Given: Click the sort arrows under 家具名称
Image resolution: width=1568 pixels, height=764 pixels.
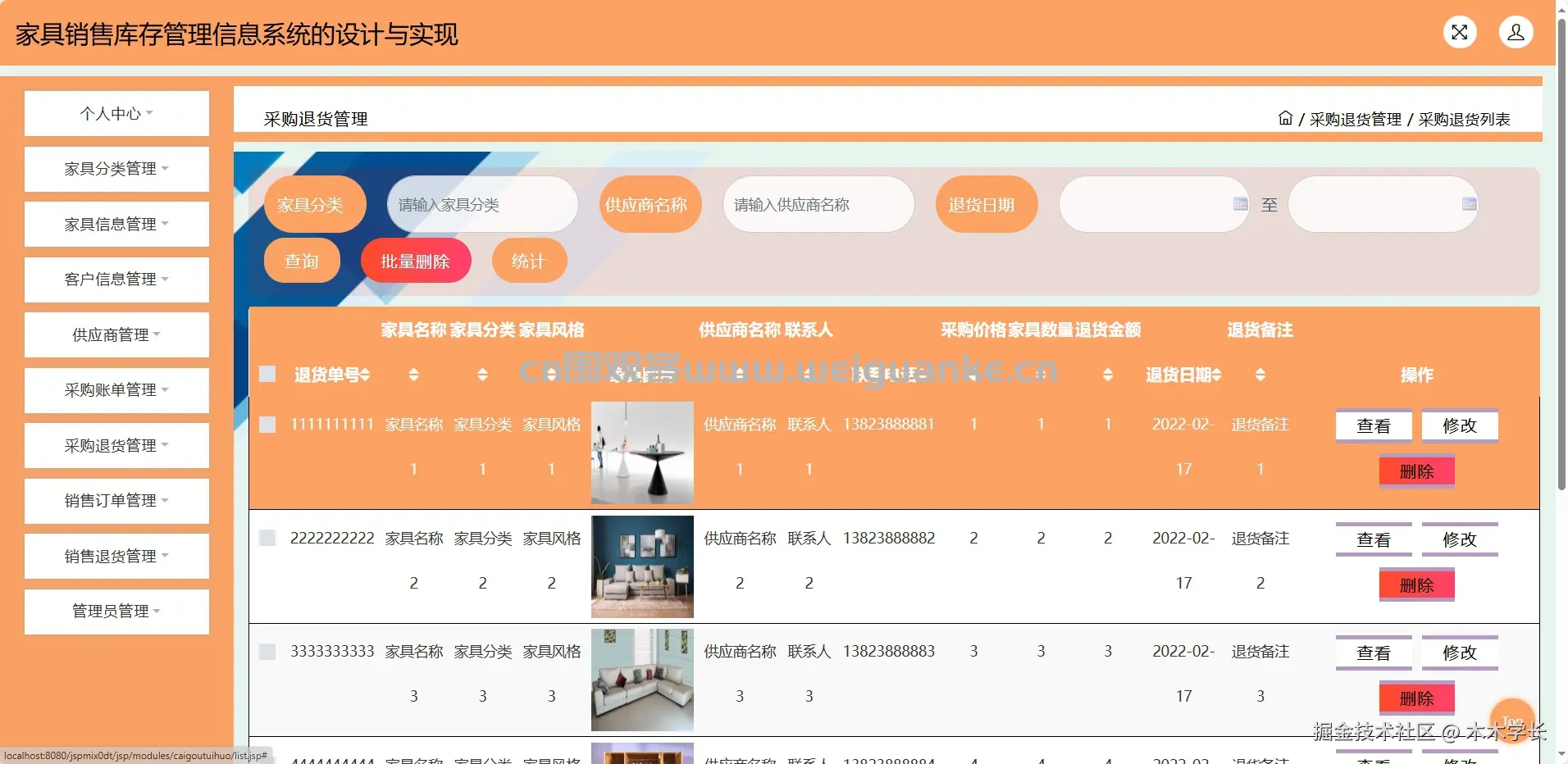Looking at the screenshot, I should pyautogui.click(x=414, y=375).
